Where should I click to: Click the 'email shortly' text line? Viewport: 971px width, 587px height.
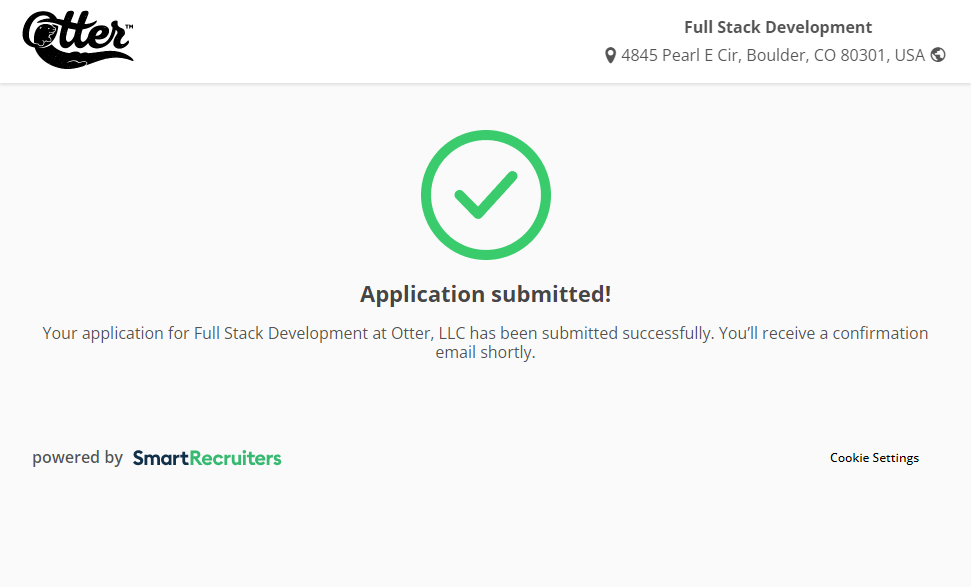point(485,353)
